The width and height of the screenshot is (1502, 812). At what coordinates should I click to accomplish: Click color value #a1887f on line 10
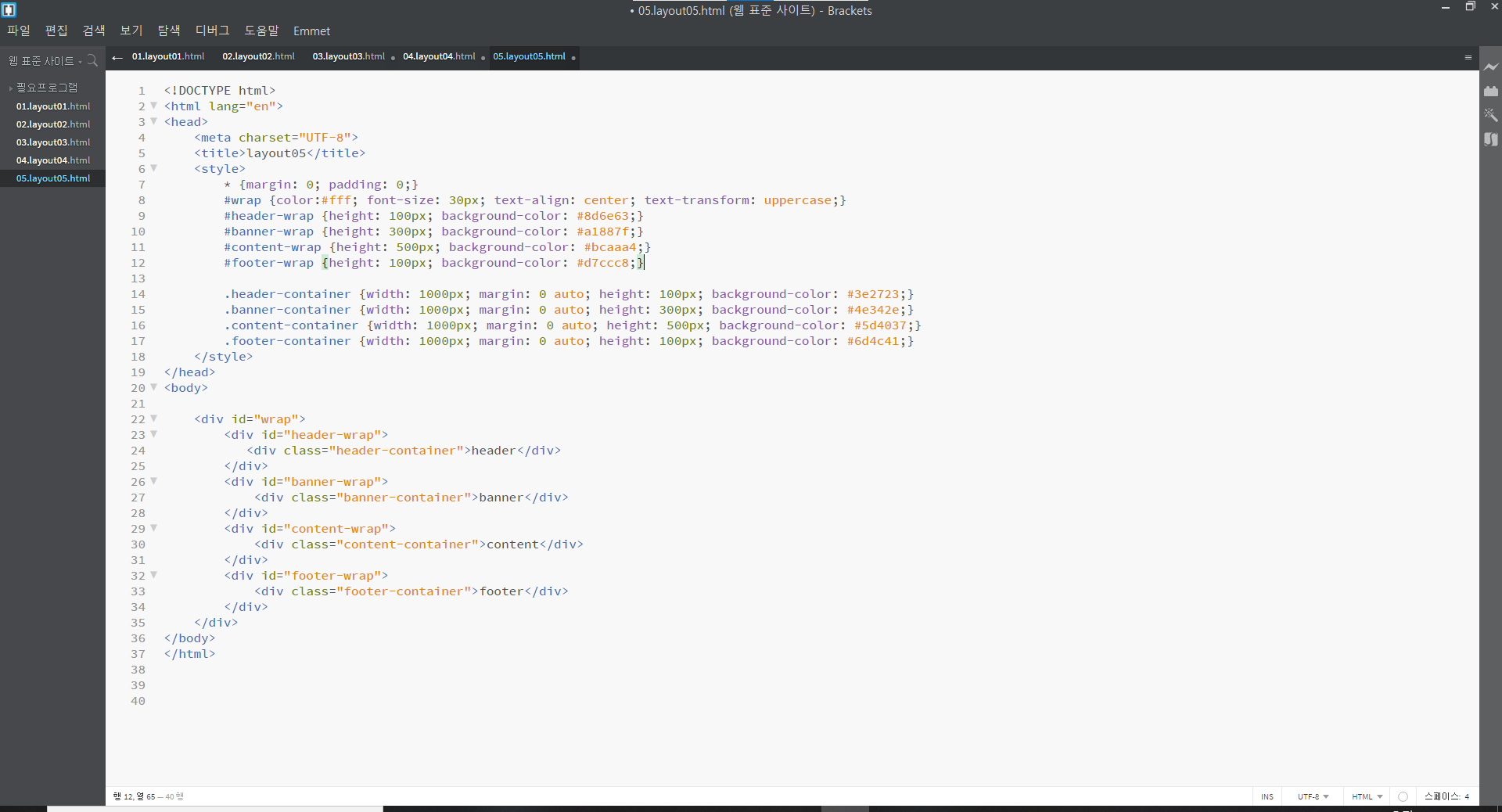pos(602,232)
